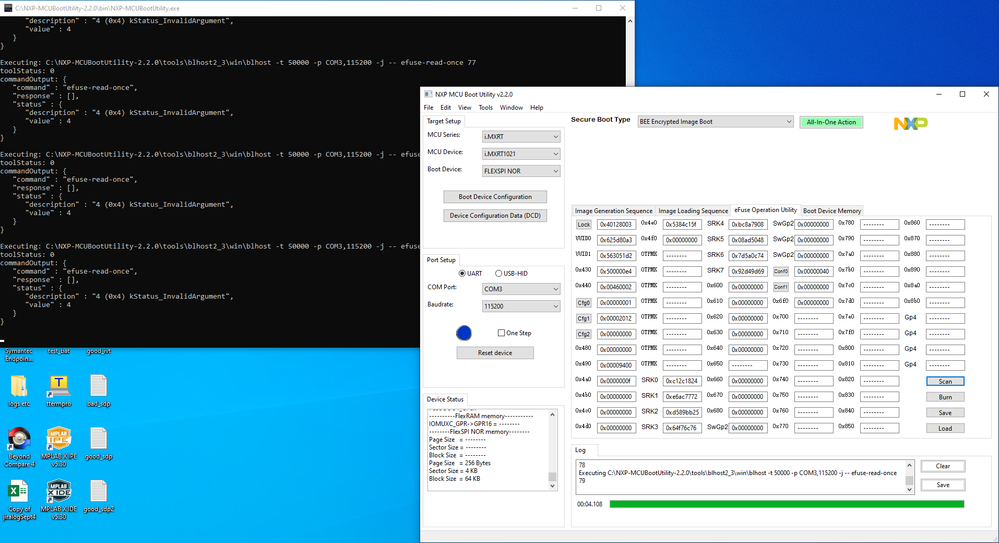Switch to the Image Generation Sequence tab
The height and width of the screenshot is (543, 999).
(x=614, y=211)
